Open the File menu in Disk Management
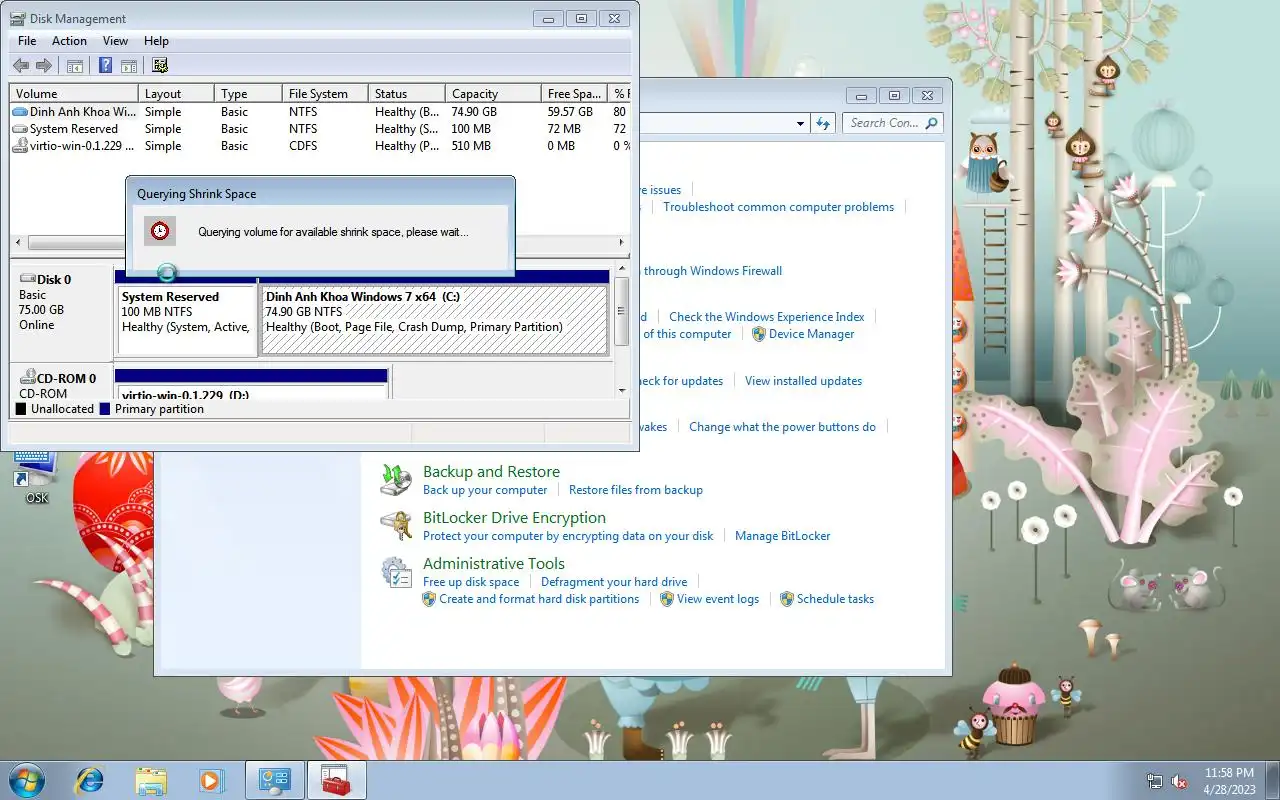This screenshot has width=1280, height=800. click(x=27, y=41)
